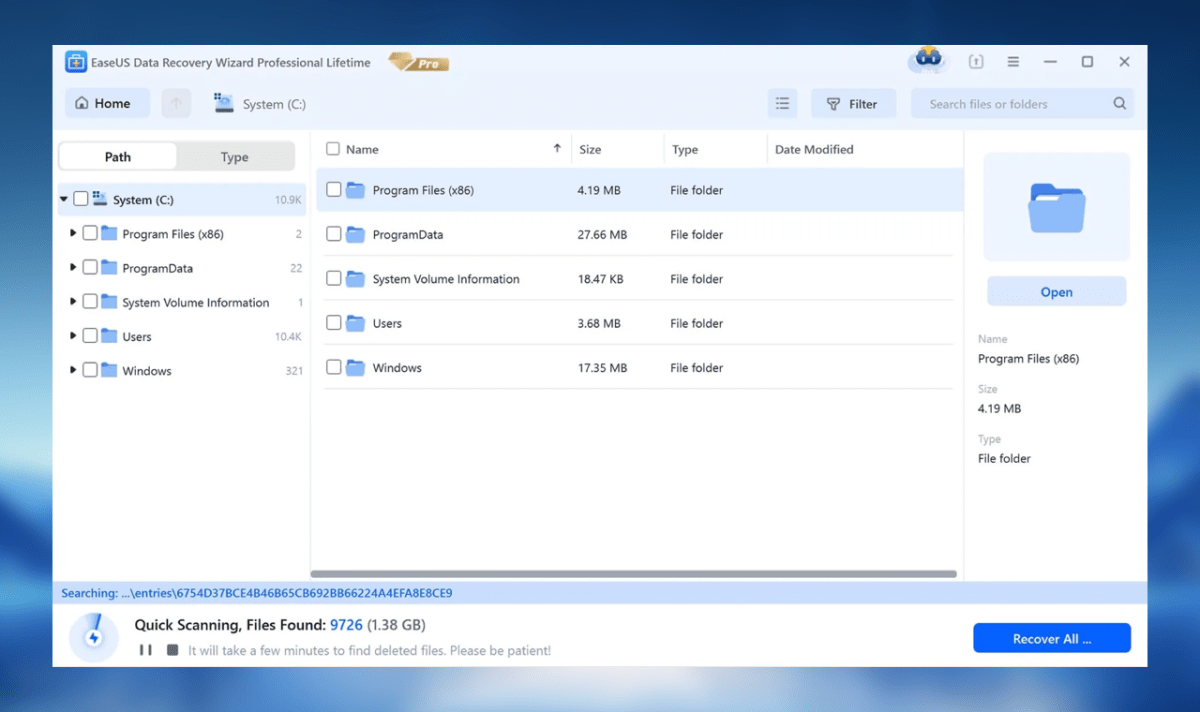Click the horizontal scrollbar under file list
1200x712 pixels.
click(634, 574)
